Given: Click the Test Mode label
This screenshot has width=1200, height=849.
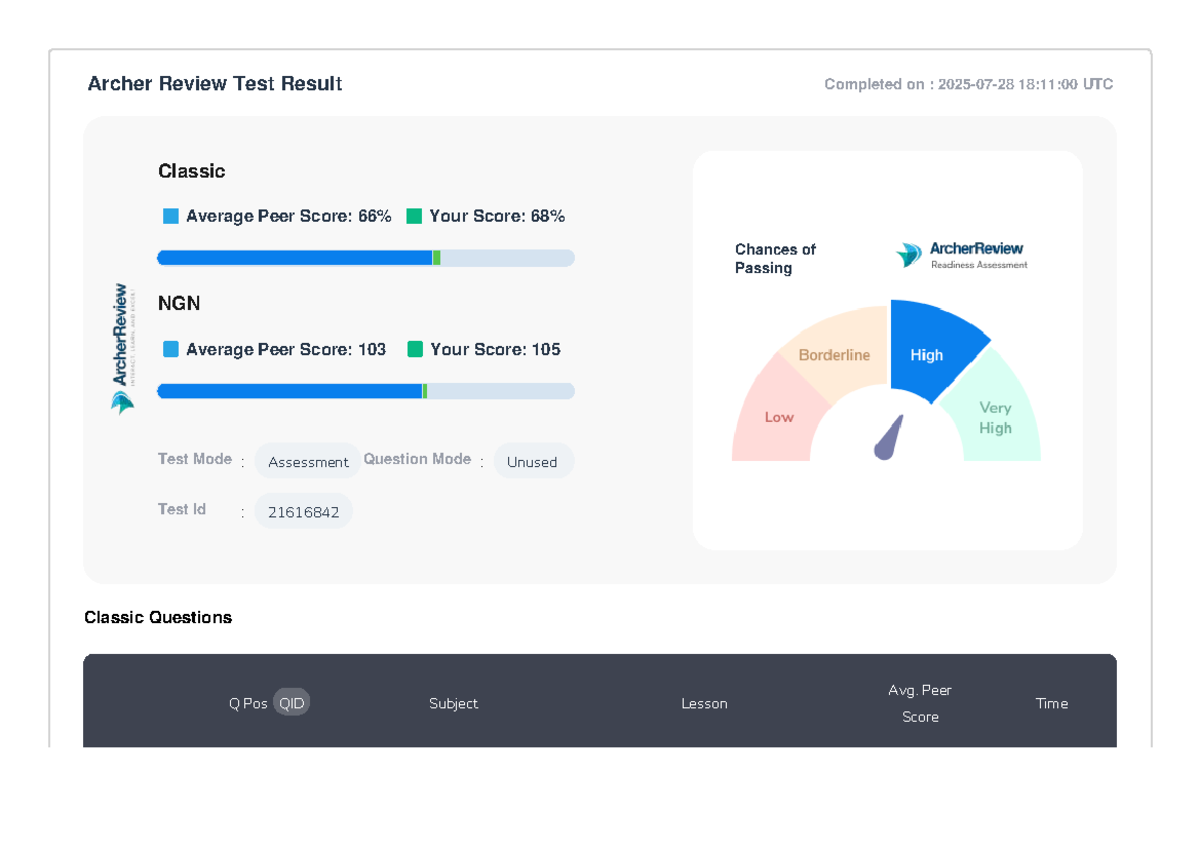Looking at the screenshot, I should click(x=195, y=459).
